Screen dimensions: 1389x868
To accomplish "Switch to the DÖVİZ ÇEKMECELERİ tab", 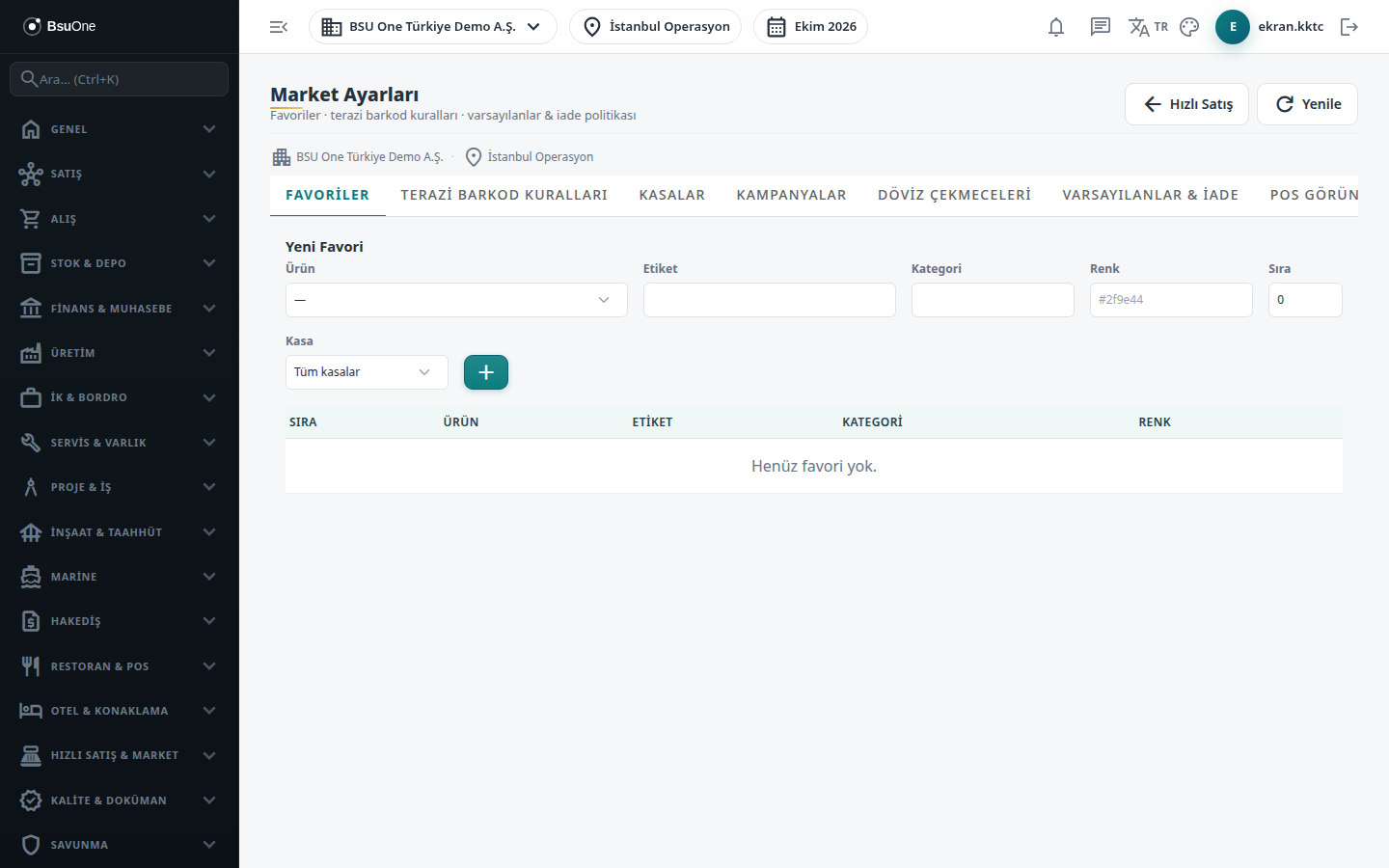I will pos(955,195).
